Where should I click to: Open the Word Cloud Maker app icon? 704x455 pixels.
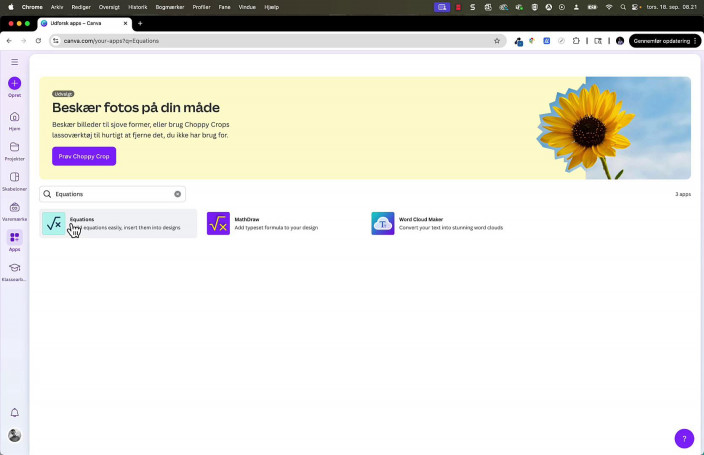click(x=382, y=223)
